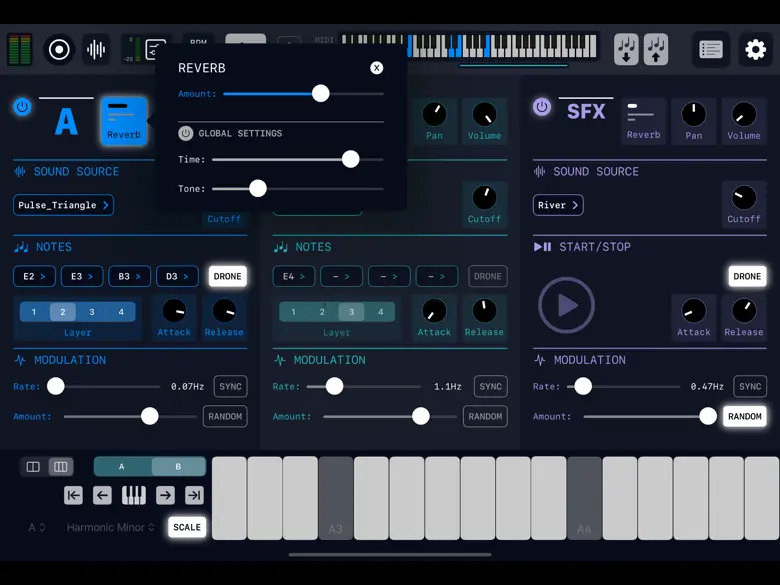Open the waveform audio icon
The width and height of the screenshot is (780, 585).
(x=97, y=49)
